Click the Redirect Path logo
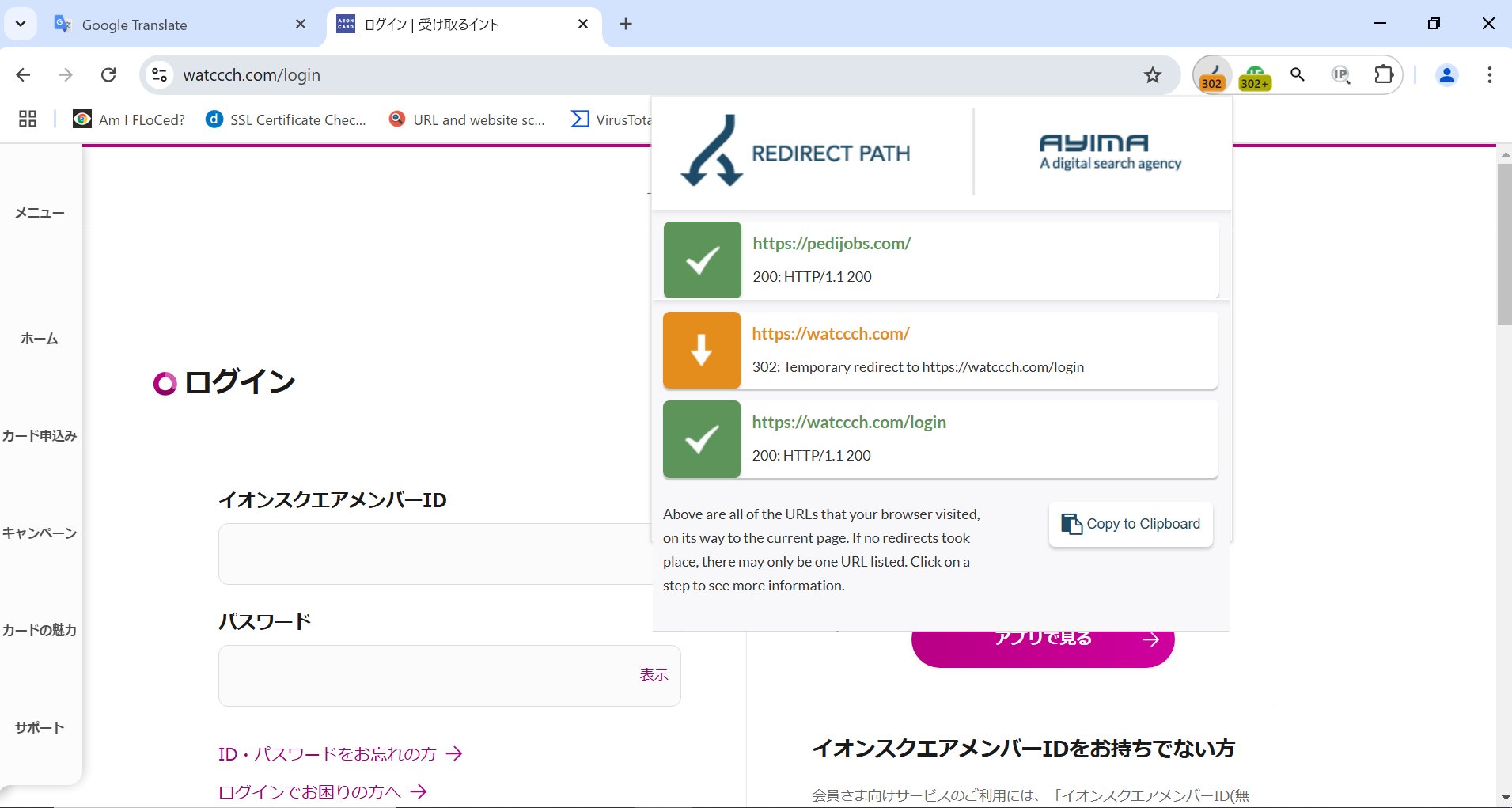1512x808 pixels. pos(796,151)
